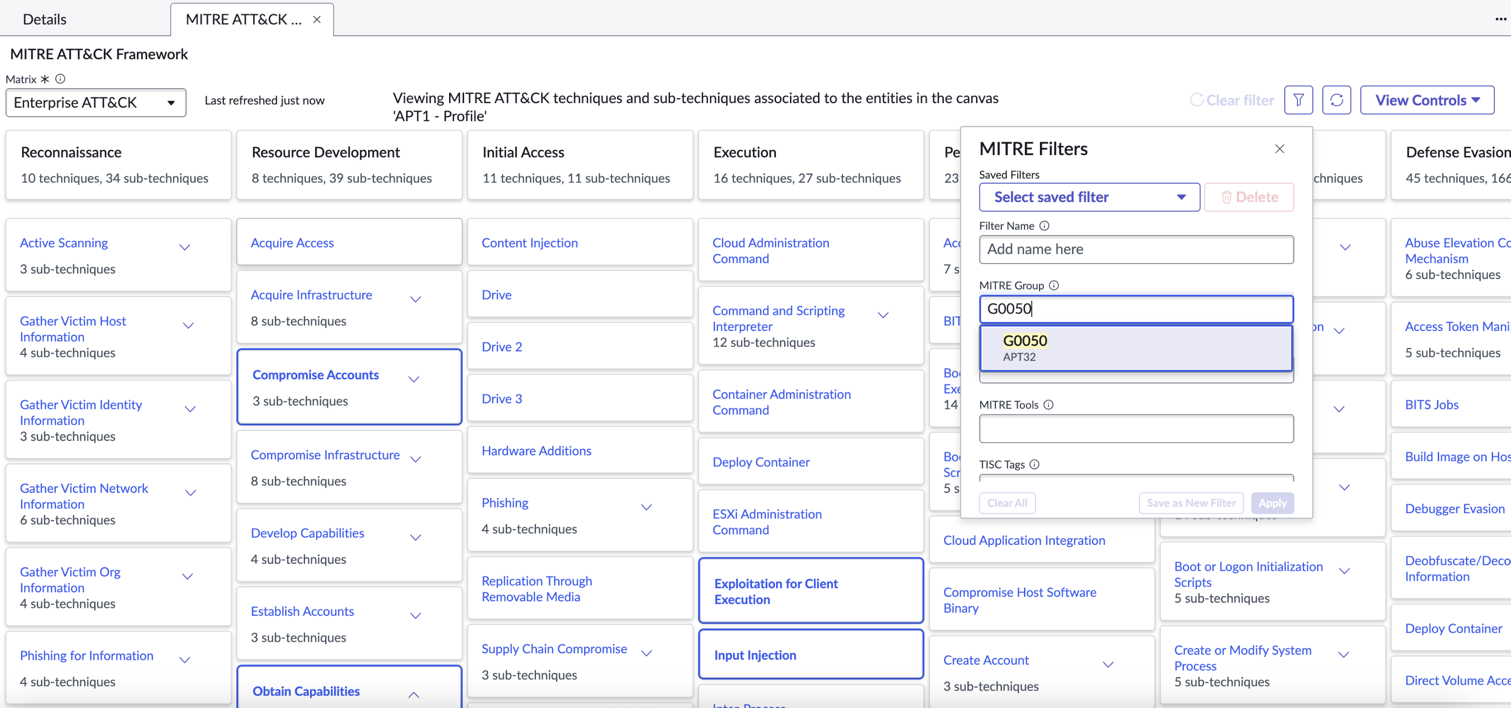
Task: Open the Debugger Evasion technique
Action: tap(1454, 509)
